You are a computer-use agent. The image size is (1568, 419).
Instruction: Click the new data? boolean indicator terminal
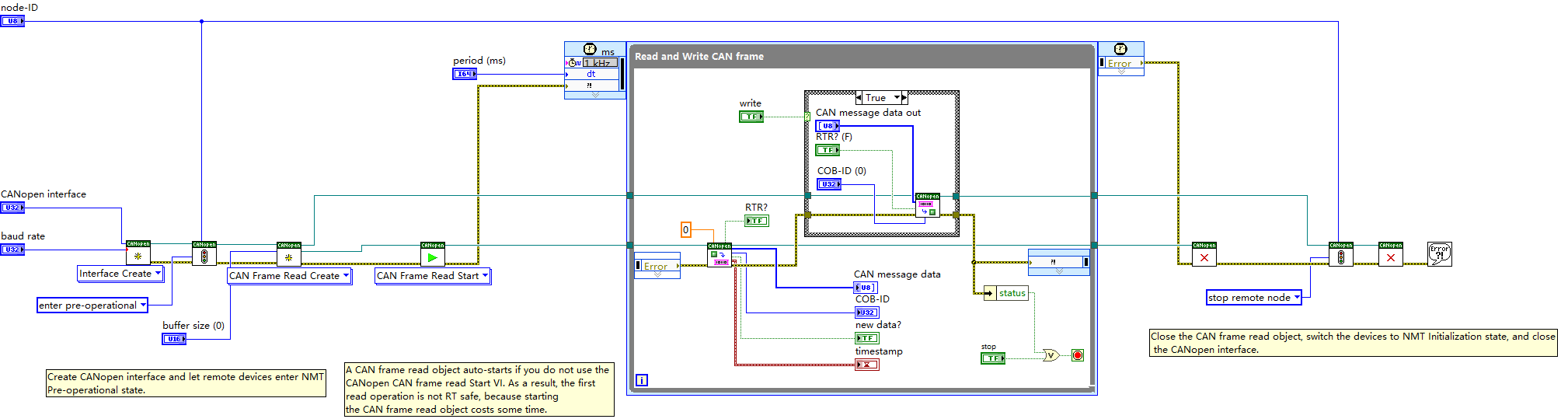point(867,338)
